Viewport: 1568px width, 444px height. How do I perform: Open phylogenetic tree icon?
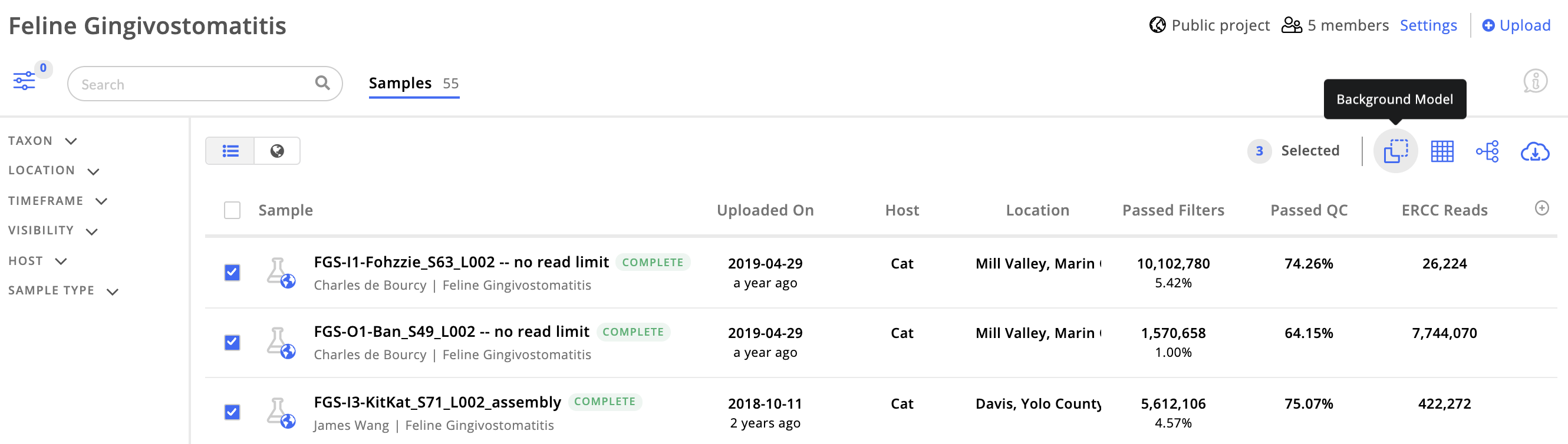coord(1487,151)
